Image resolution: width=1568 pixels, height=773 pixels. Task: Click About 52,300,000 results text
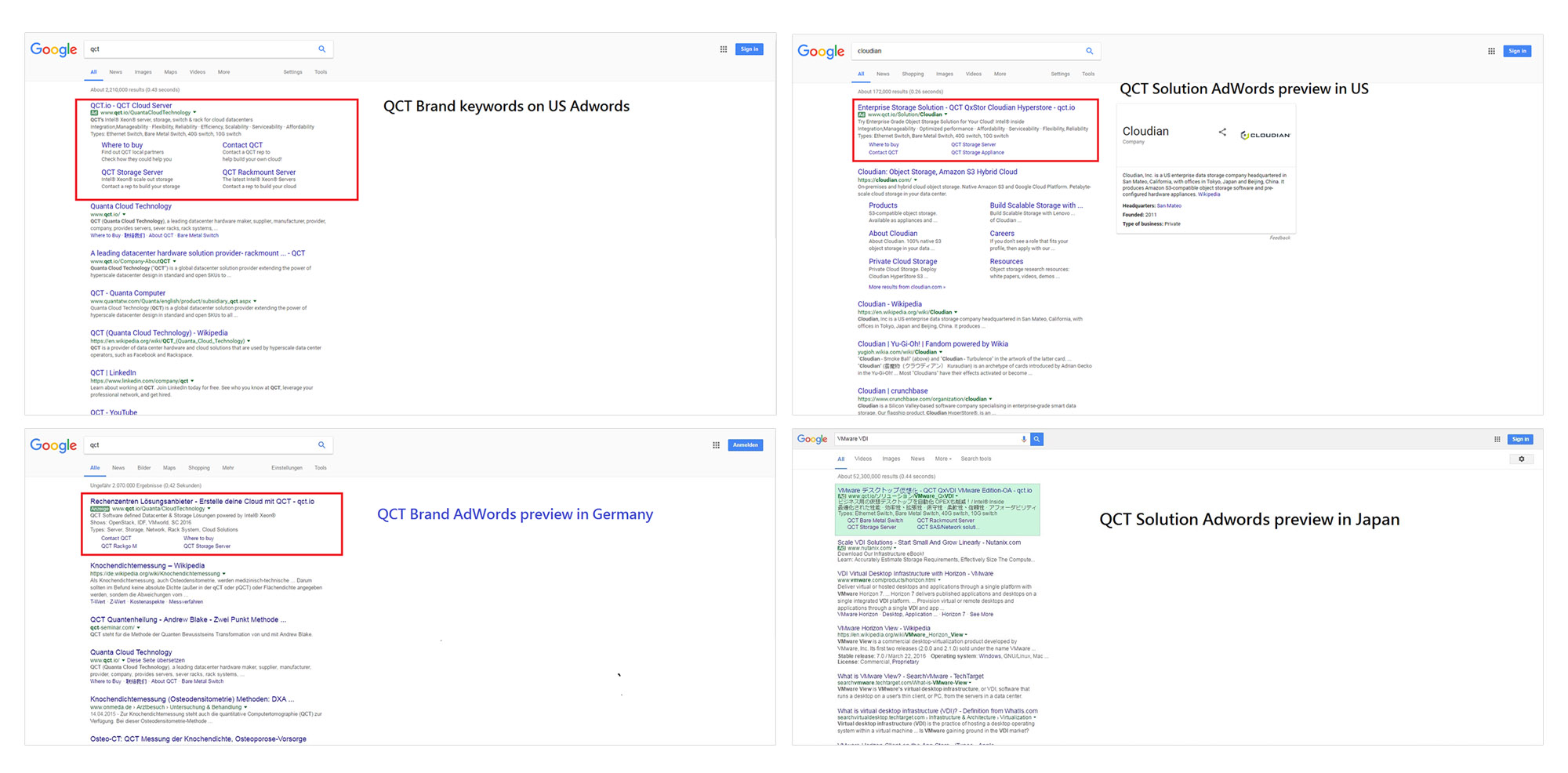(x=886, y=477)
